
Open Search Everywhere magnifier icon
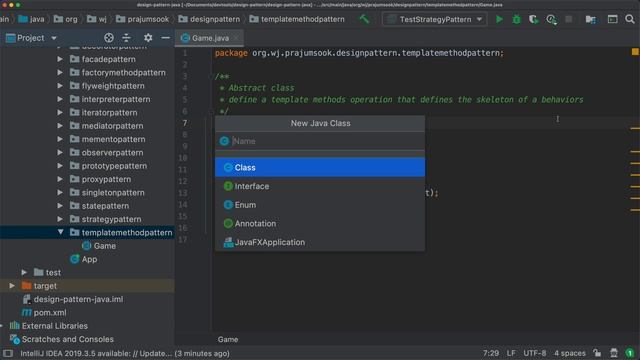pos(630,19)
